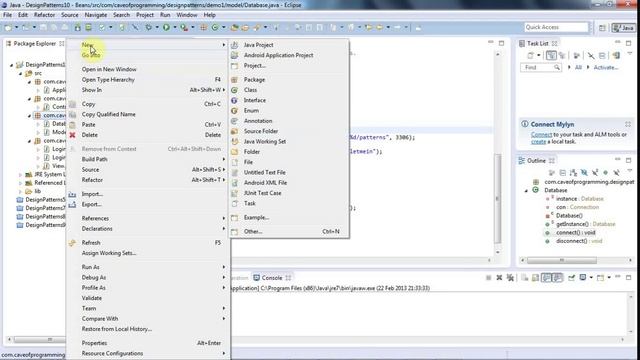Viewport: 640px width, 360px height.
Task: Click the purple Interface icon in submenu
Action: coord(234,100)
